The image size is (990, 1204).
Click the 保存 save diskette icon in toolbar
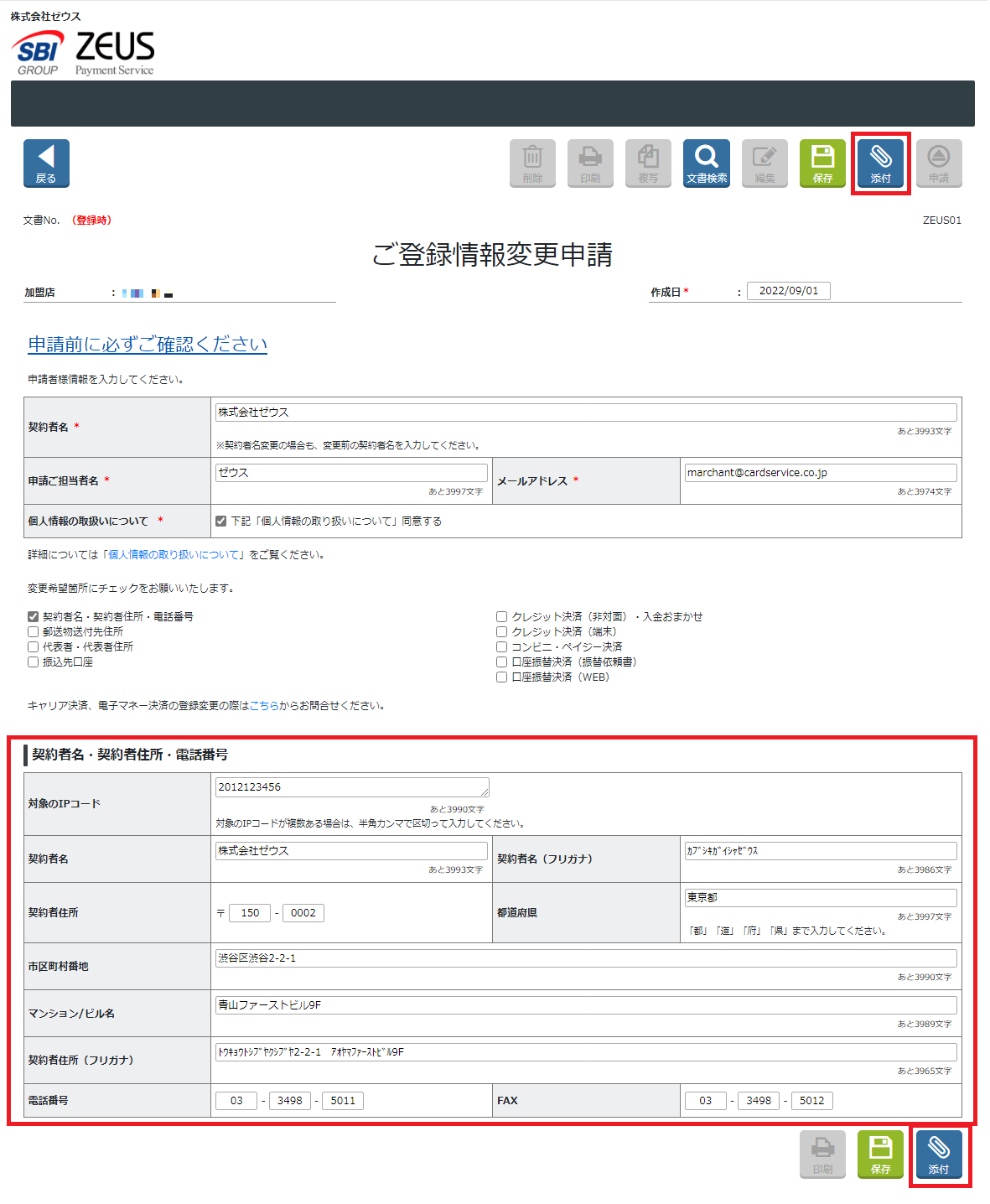pyautogui.click(x=822, y=163)
